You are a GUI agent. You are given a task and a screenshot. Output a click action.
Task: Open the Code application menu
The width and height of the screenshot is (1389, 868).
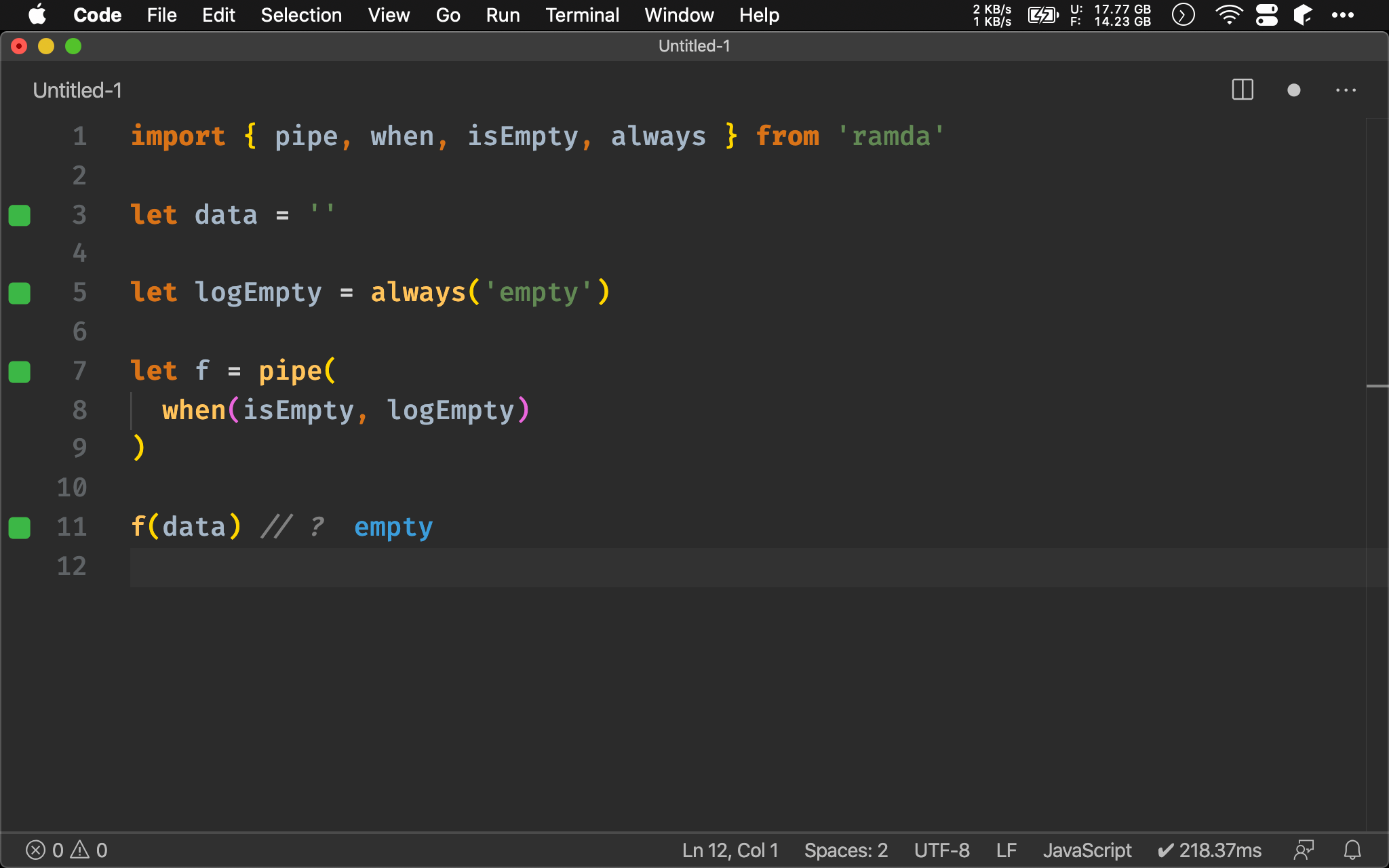click(97, 15)
